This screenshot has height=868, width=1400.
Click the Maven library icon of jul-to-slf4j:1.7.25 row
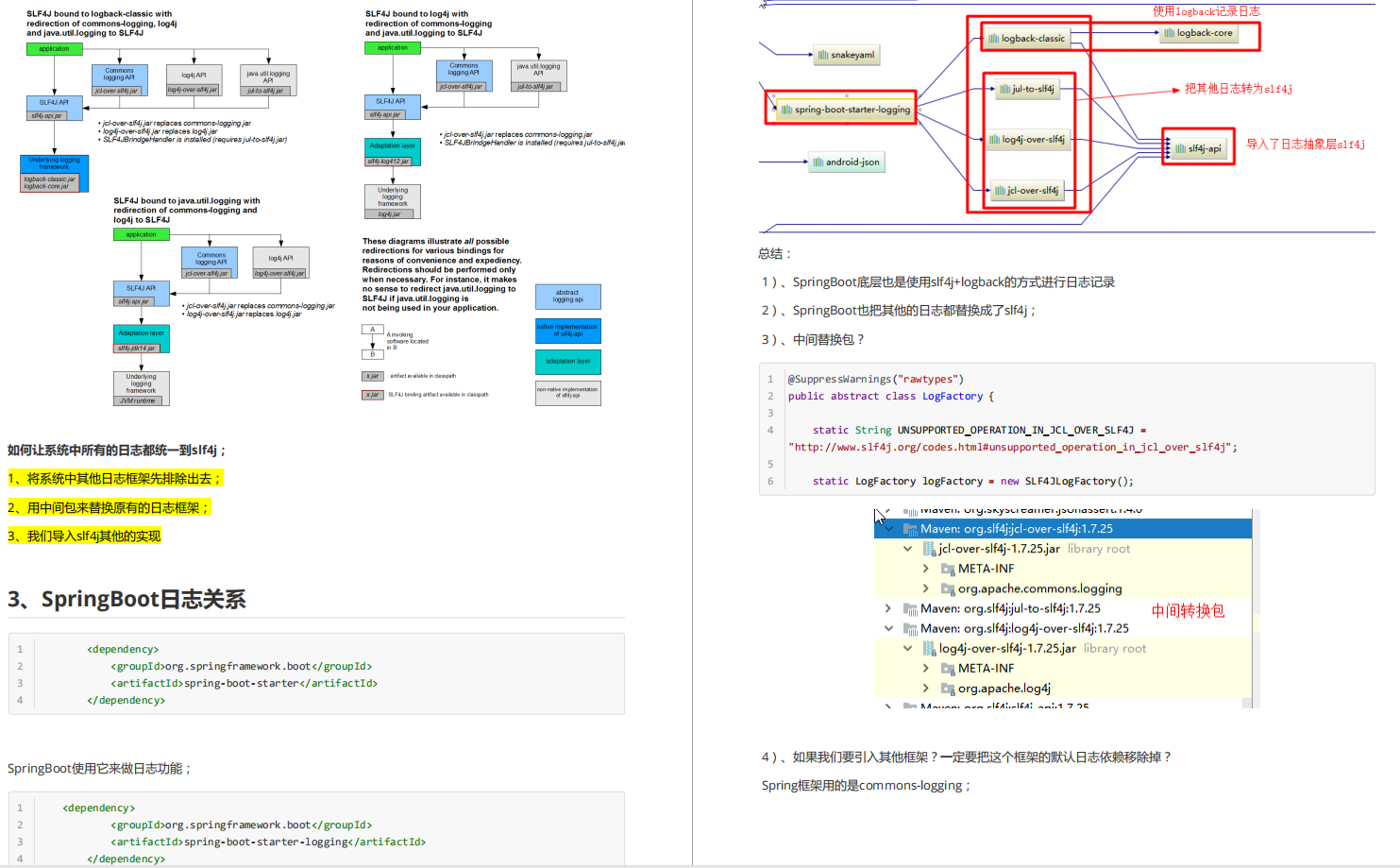coord(910,609)
